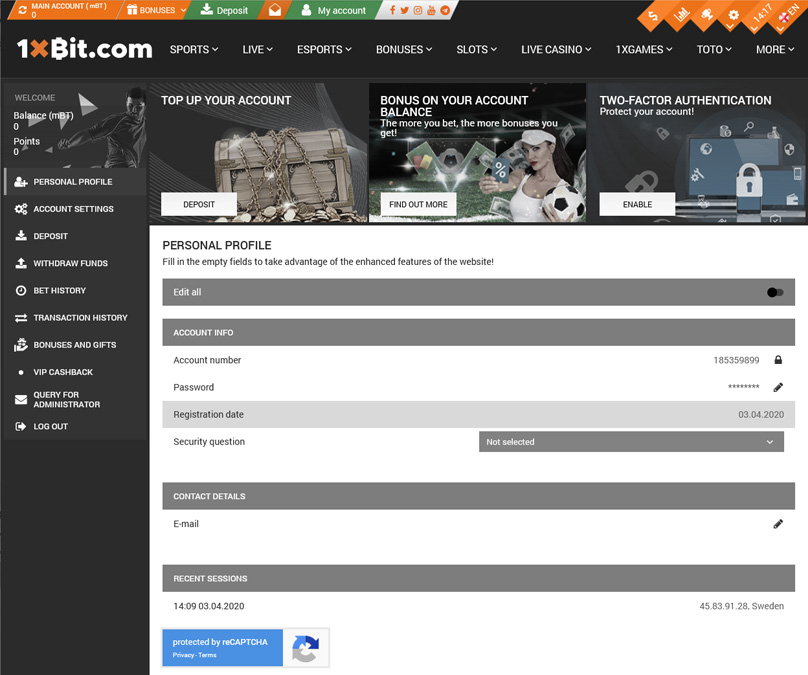Screen dimensions: 808x675
Task: Click the trophy results ribbon icon
Action: tap(707, 14)
